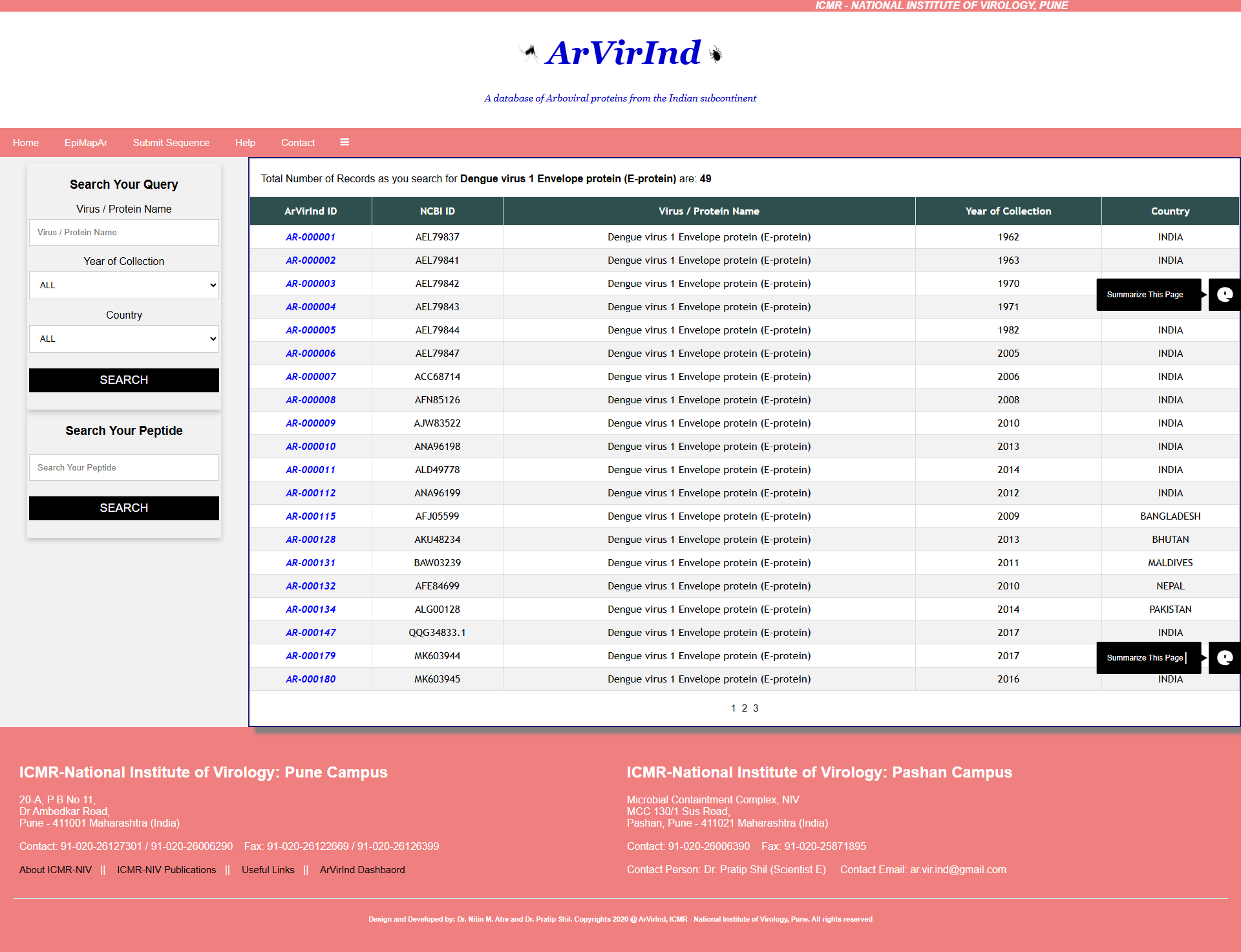Click lower Summarize This Page chat icon
The height and width of the screenshot is (952, 1241).
point(1224,658)
